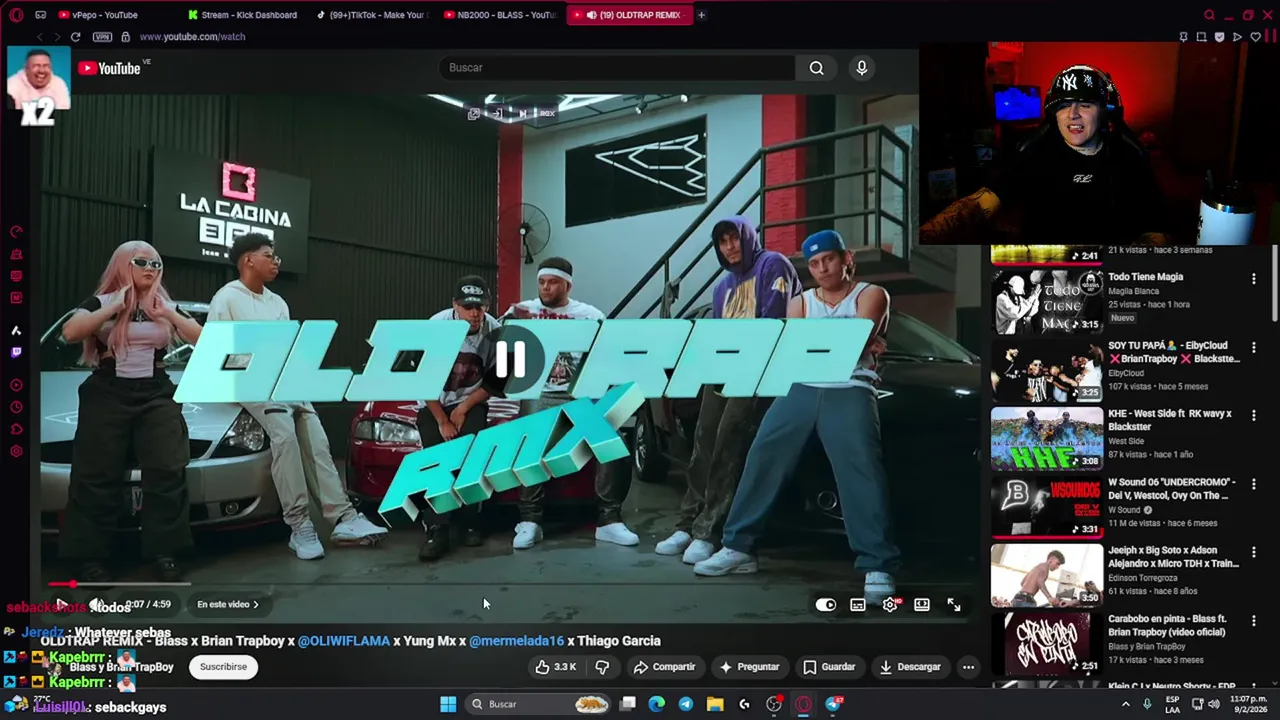Open the workspaces icon beside the Opera logo
Viewport: 1280px width, 720px height.
point(40,15)
